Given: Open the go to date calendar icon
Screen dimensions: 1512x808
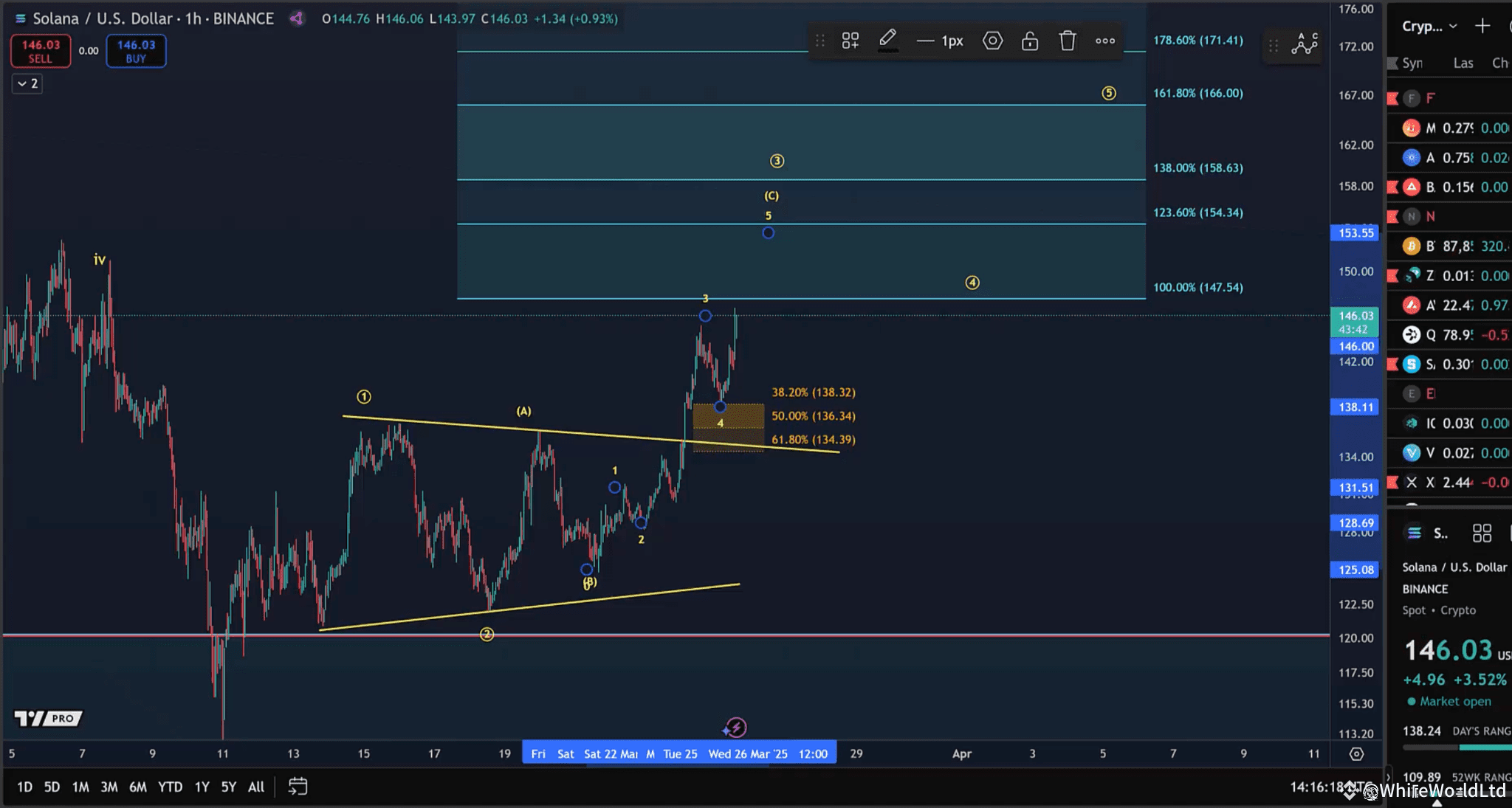Looking at the screenshot, I should click(298, 787).
